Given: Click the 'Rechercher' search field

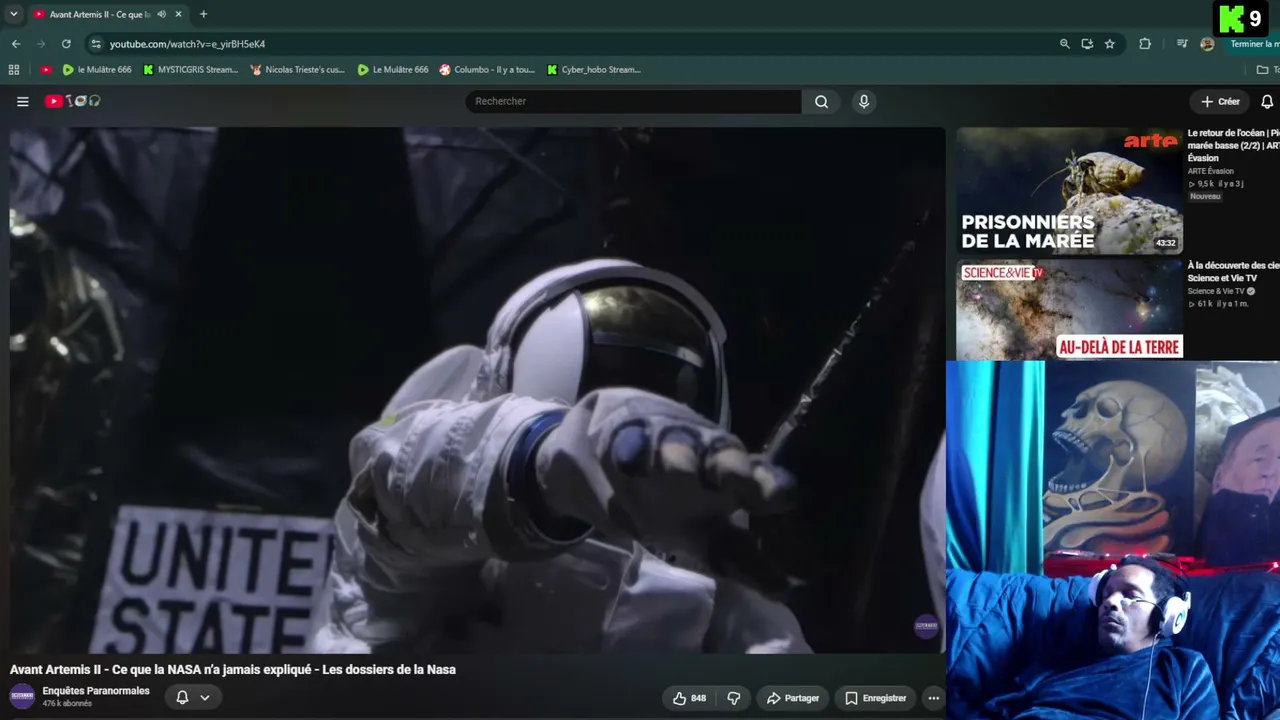Looking at the screenshot, I should [x=633, y=101].
